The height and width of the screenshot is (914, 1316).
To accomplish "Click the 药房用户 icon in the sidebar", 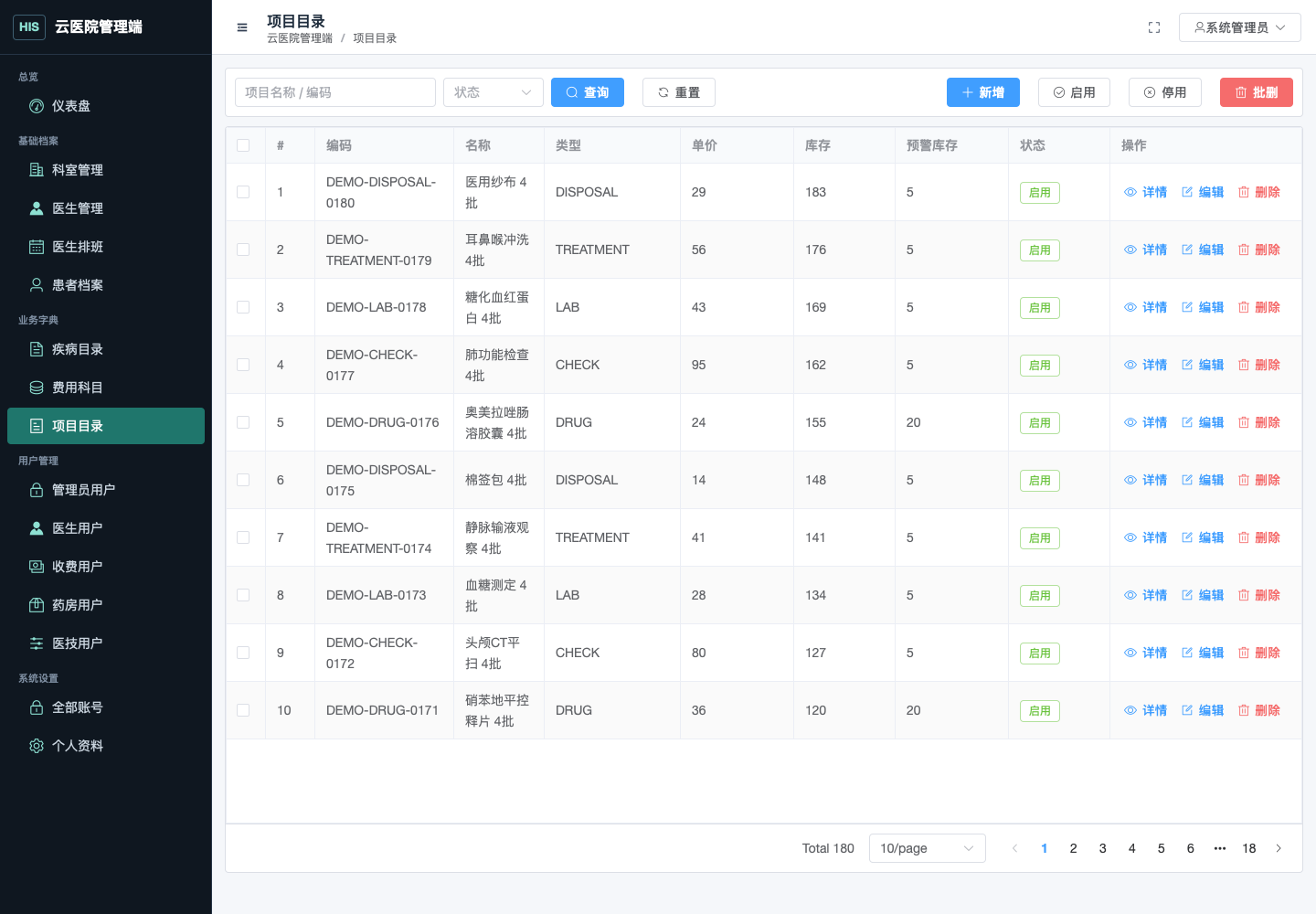I will coord(37,605).
